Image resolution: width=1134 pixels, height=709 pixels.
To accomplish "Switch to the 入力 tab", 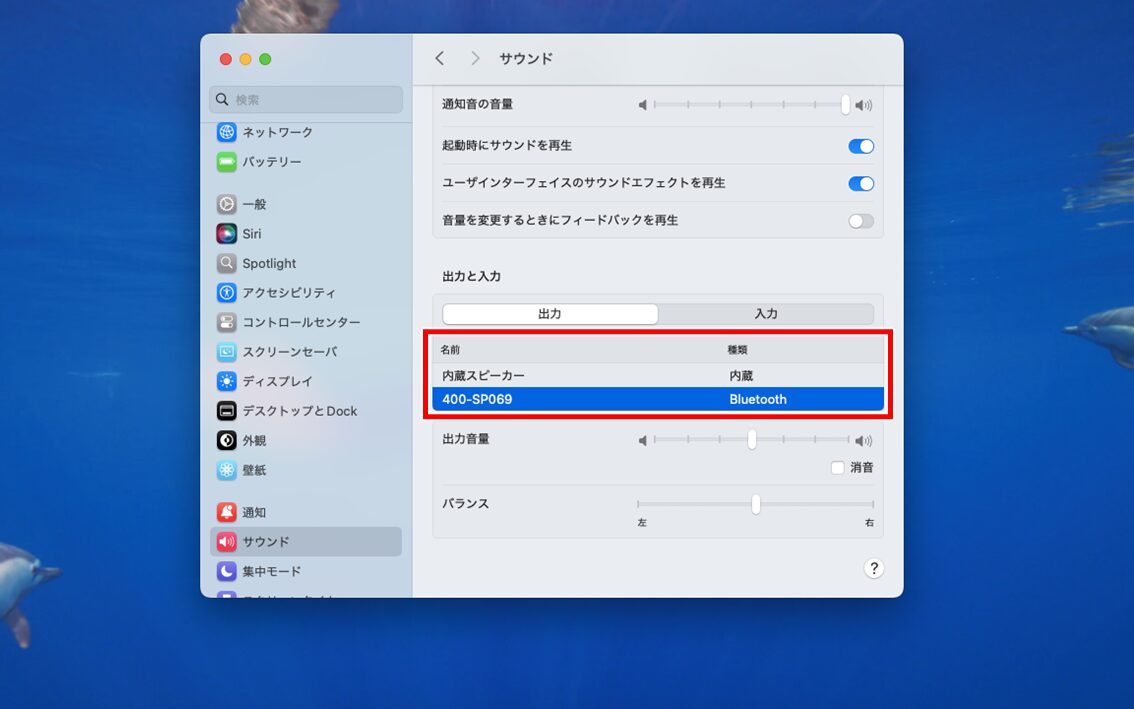I will pyautogui.click(x=766, y=313).
